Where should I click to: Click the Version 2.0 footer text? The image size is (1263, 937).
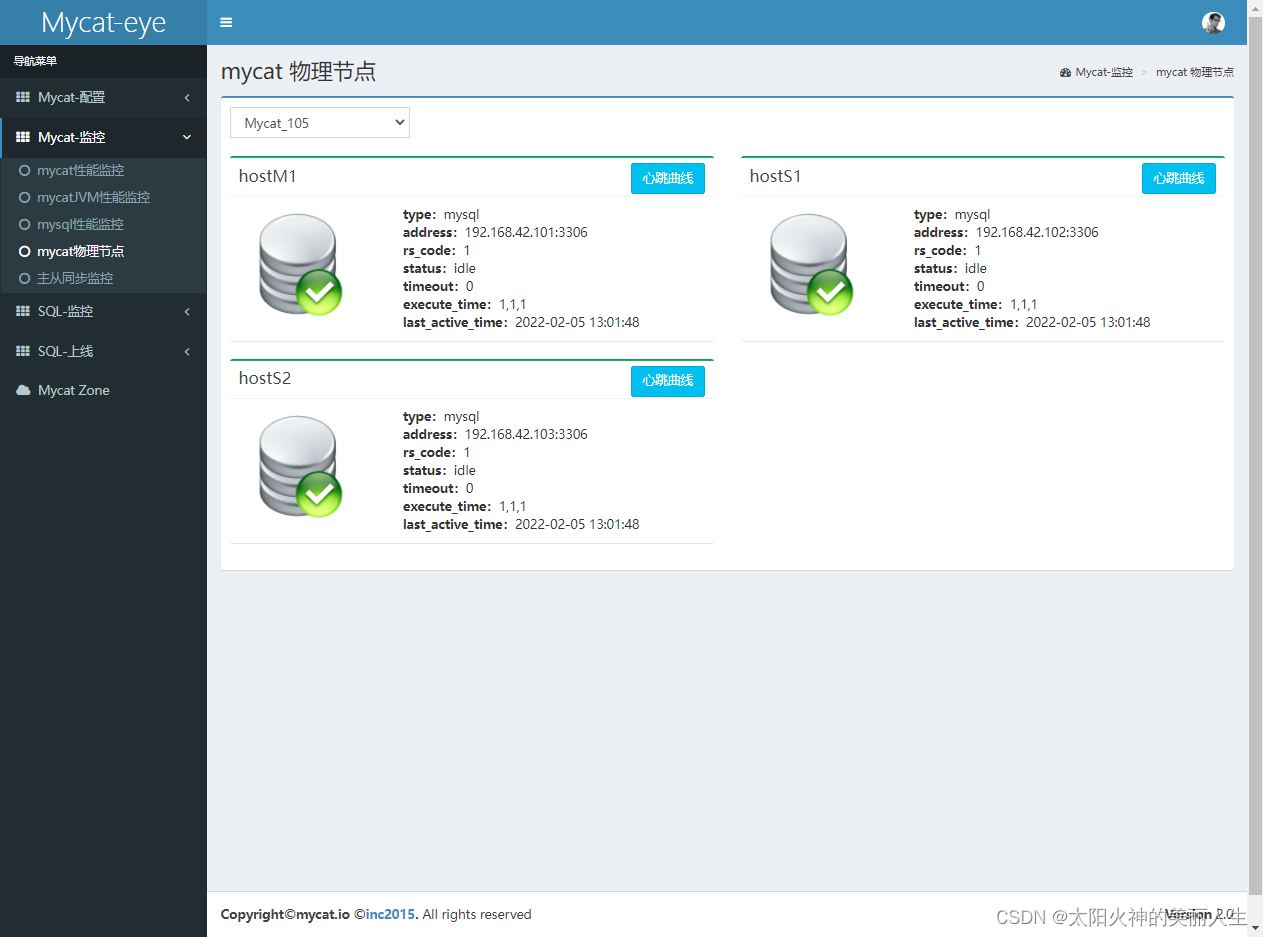[x=1200, y=914]
